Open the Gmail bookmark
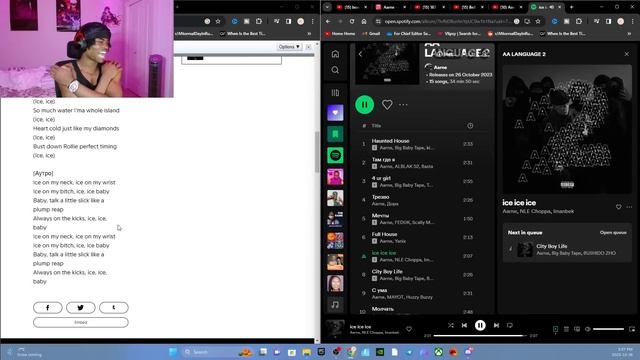Screen dimensions: 640x360 371,33
